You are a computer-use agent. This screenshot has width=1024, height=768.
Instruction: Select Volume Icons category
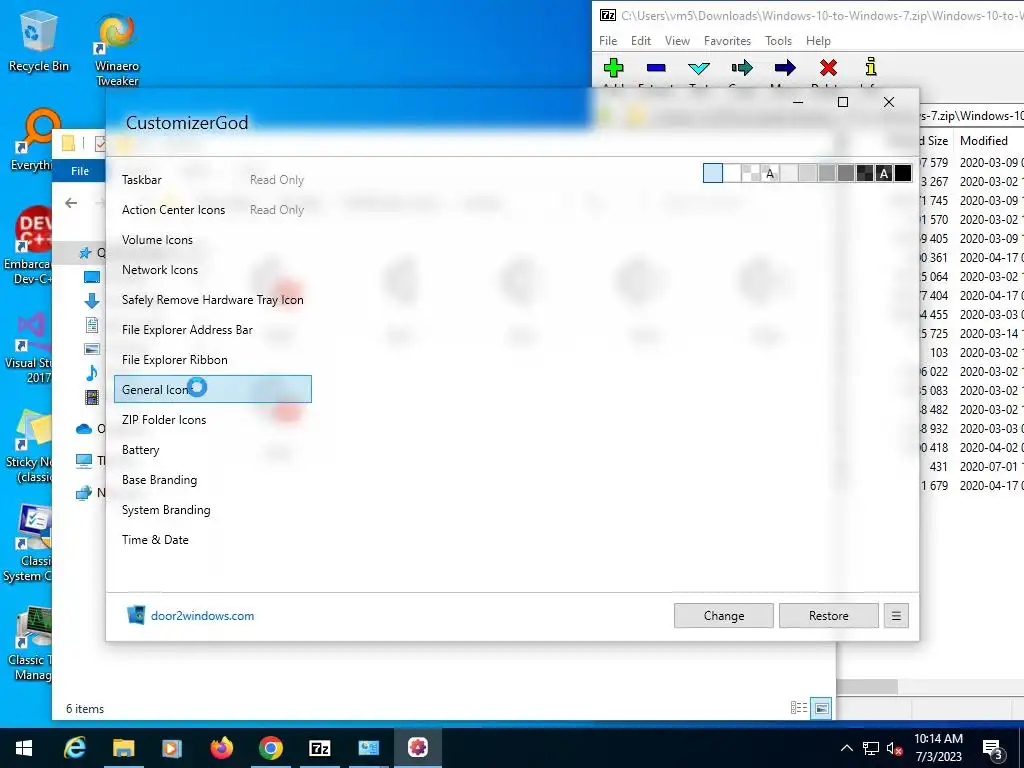(213, 240)
